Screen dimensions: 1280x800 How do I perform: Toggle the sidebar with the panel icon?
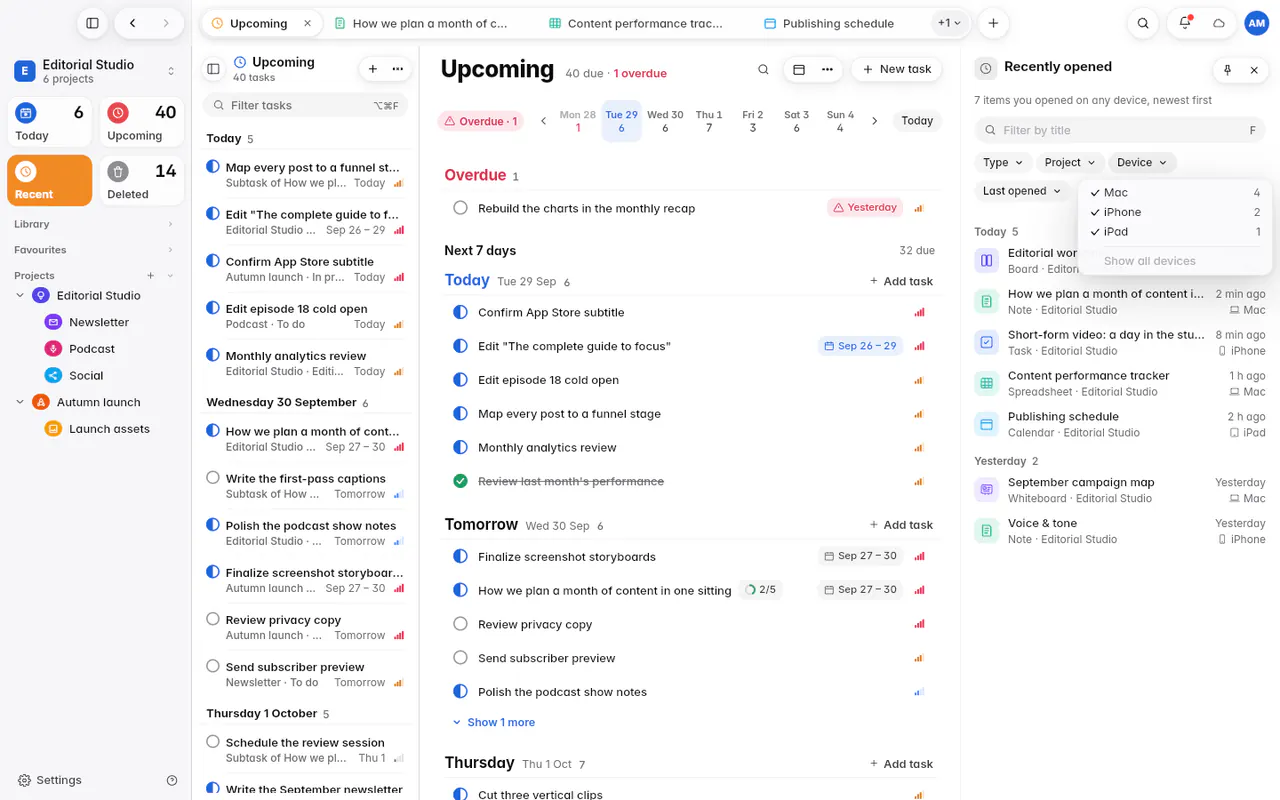tap(92, 23)
